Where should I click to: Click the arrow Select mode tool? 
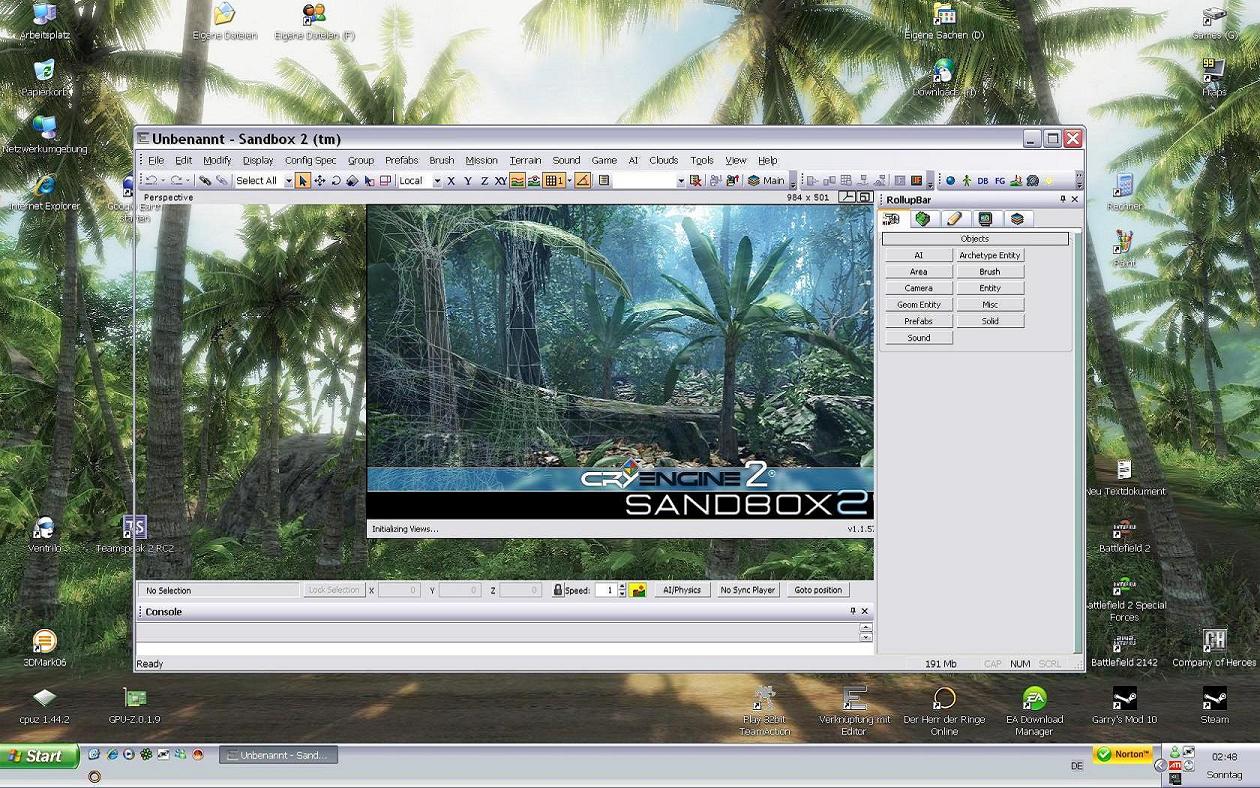click(303, 181)
